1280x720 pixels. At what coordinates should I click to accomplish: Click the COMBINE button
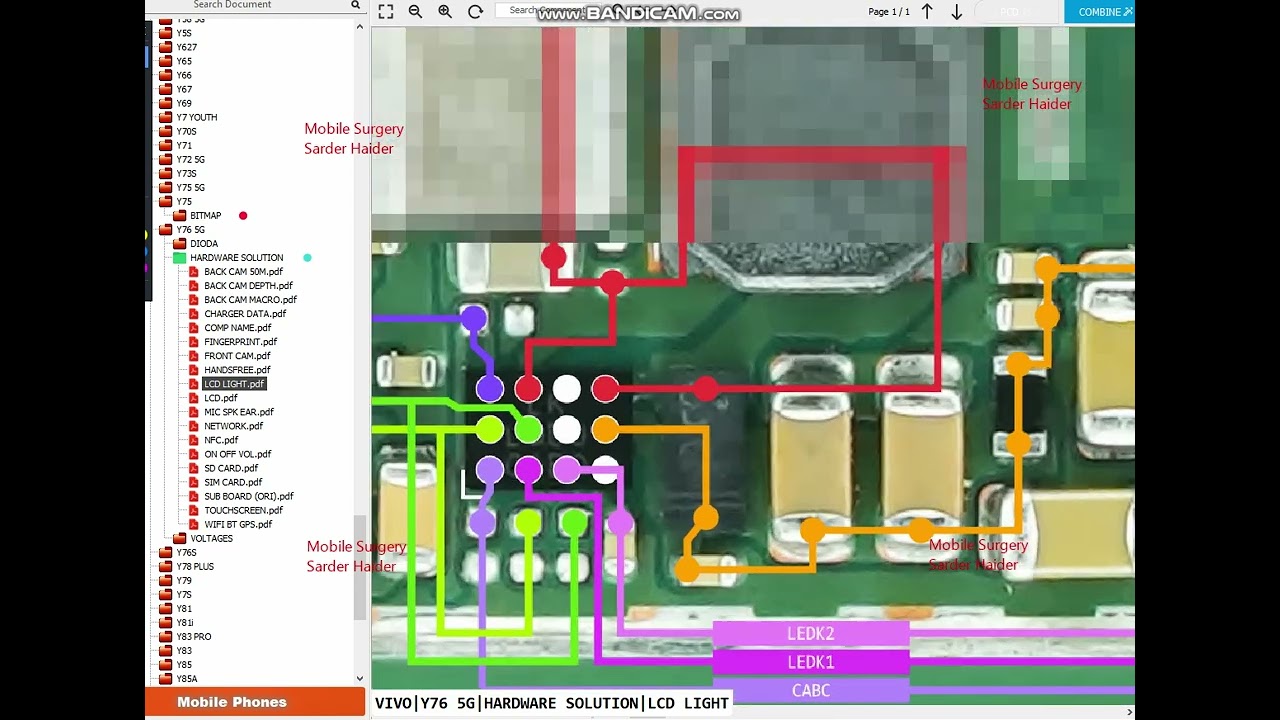pyautogui.click(x=1099, y=12)
